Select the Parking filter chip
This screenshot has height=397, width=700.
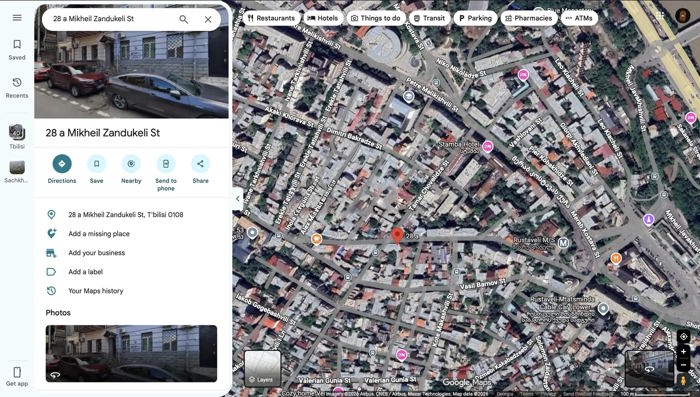(475, 18)
